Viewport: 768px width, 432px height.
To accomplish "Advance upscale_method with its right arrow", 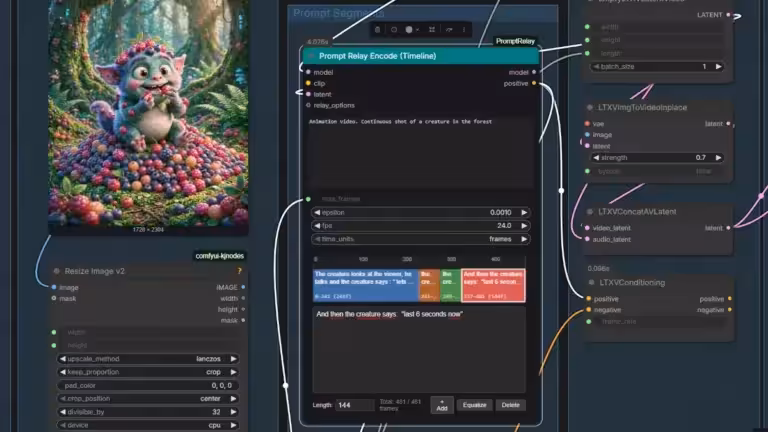I will coord(233,359).
